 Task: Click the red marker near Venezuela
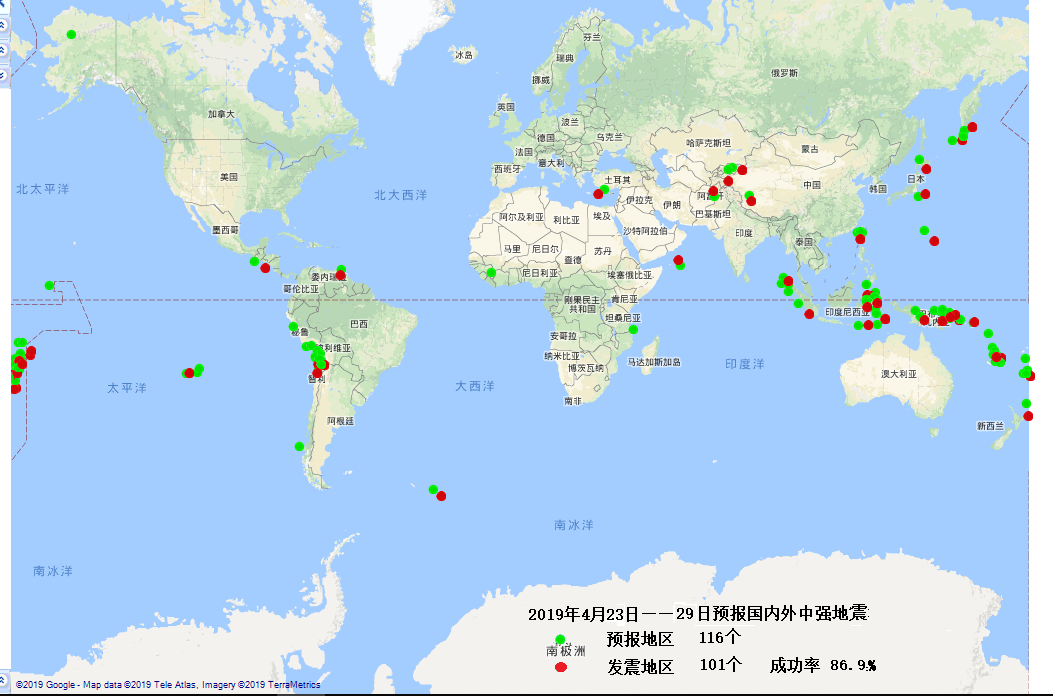click(x=340, y=275)
